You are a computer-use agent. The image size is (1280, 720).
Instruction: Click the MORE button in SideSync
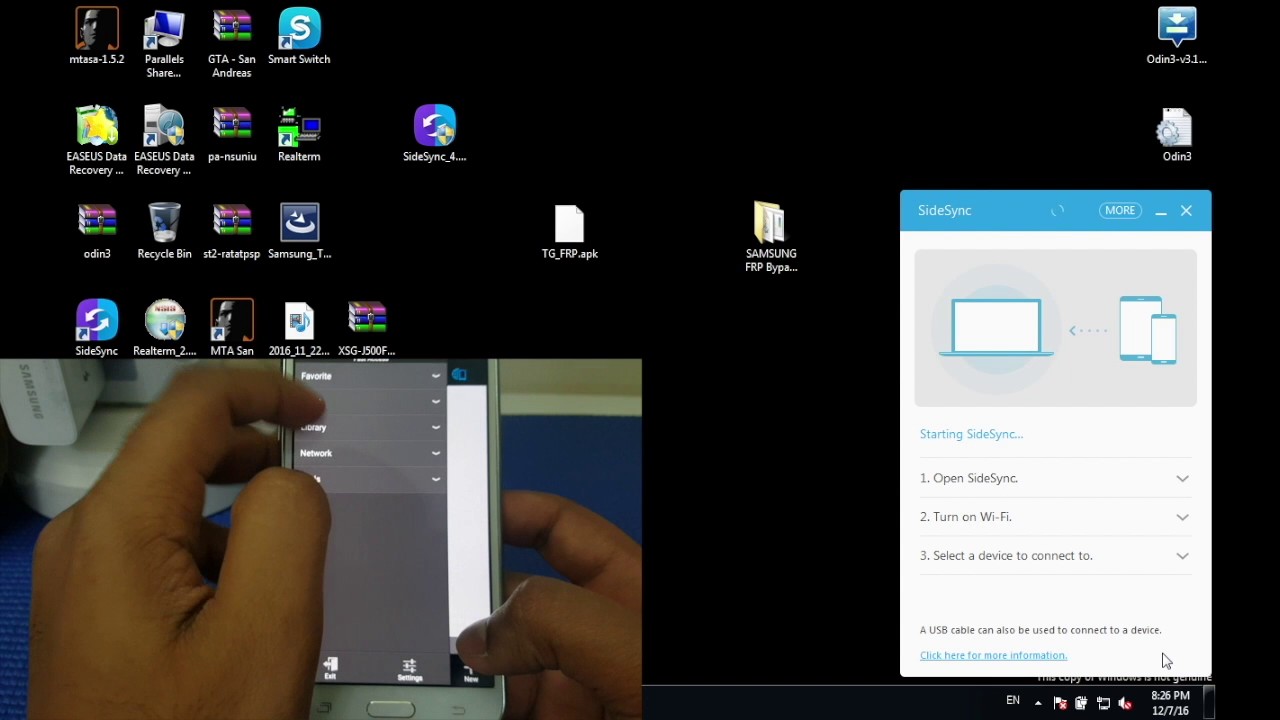1120,211
